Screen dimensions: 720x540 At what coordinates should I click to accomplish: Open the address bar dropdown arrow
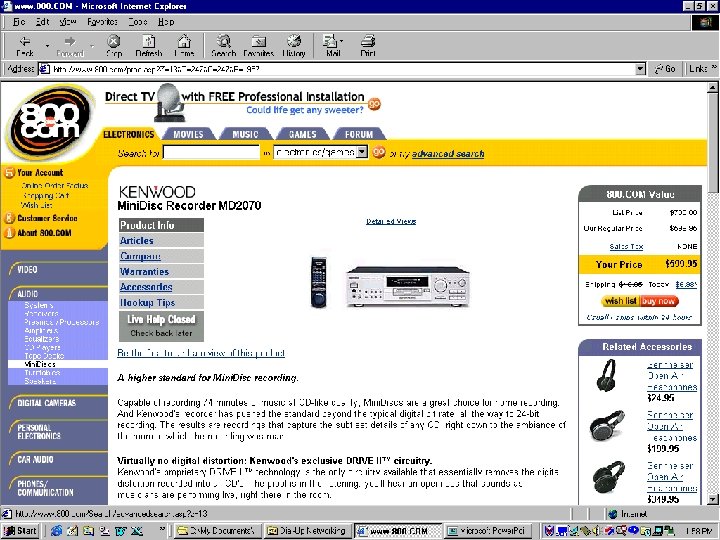click(x=641, y=69)
